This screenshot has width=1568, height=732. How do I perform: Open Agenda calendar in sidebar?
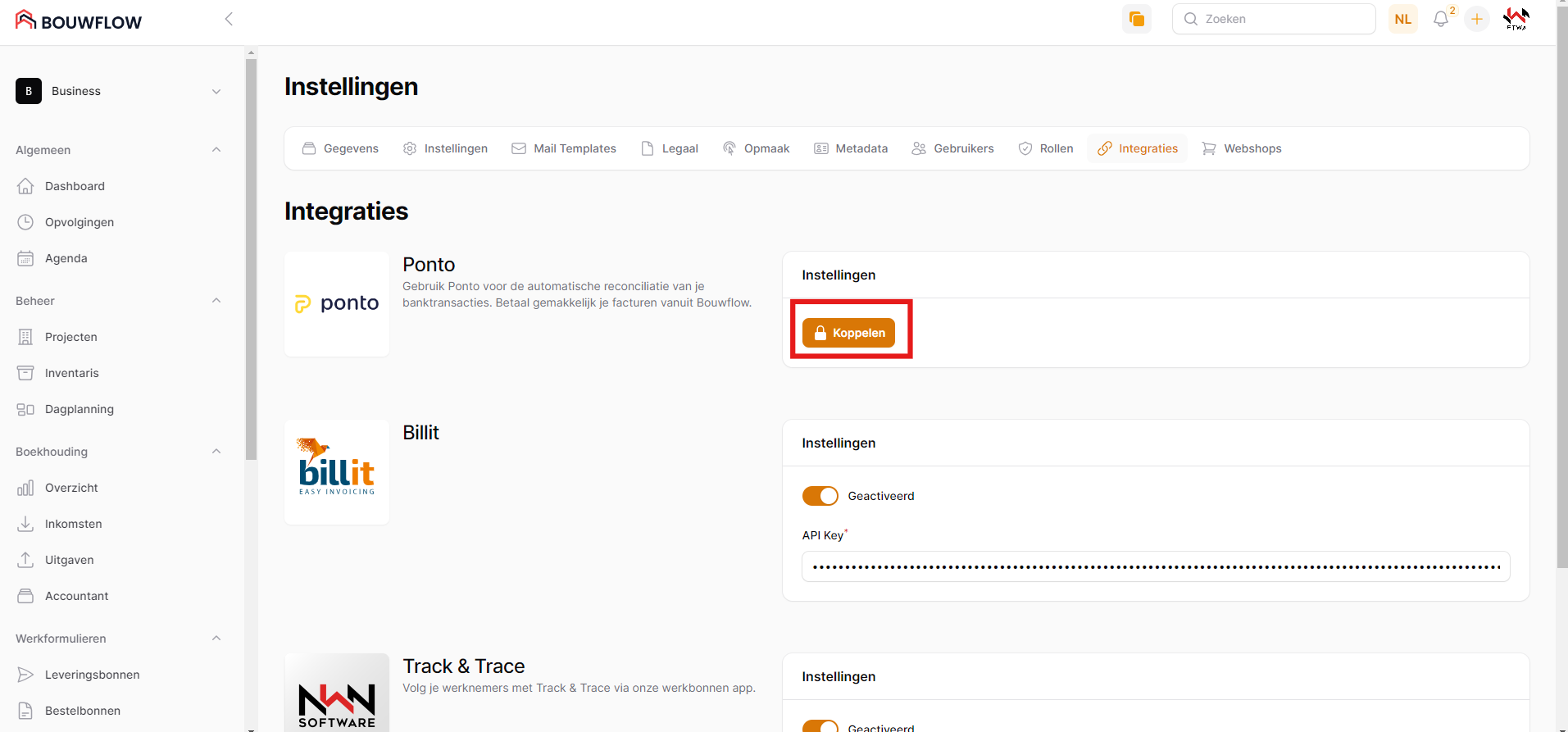[66, 258]
